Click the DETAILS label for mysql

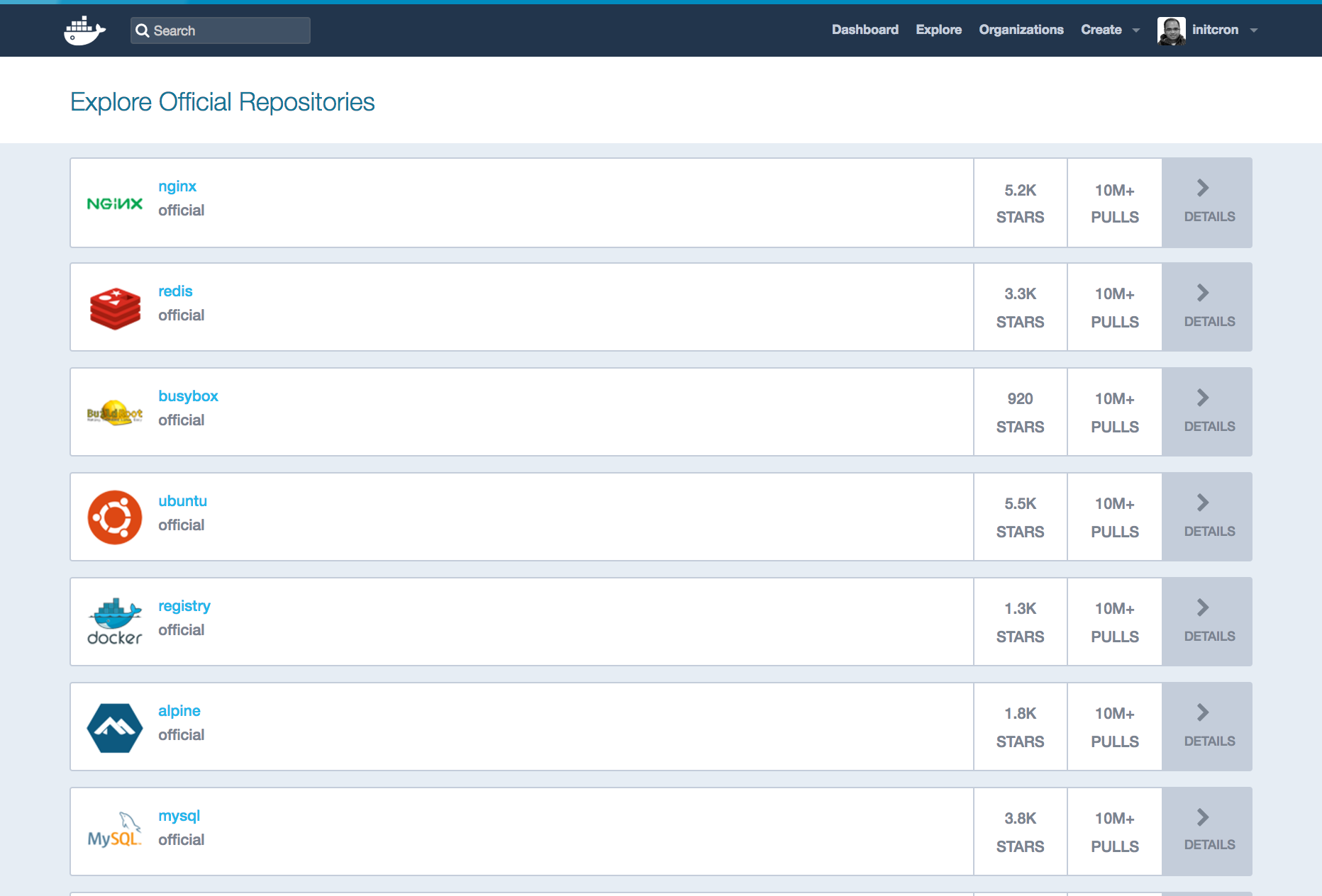pyautogui.click(x=1209, y=845)
